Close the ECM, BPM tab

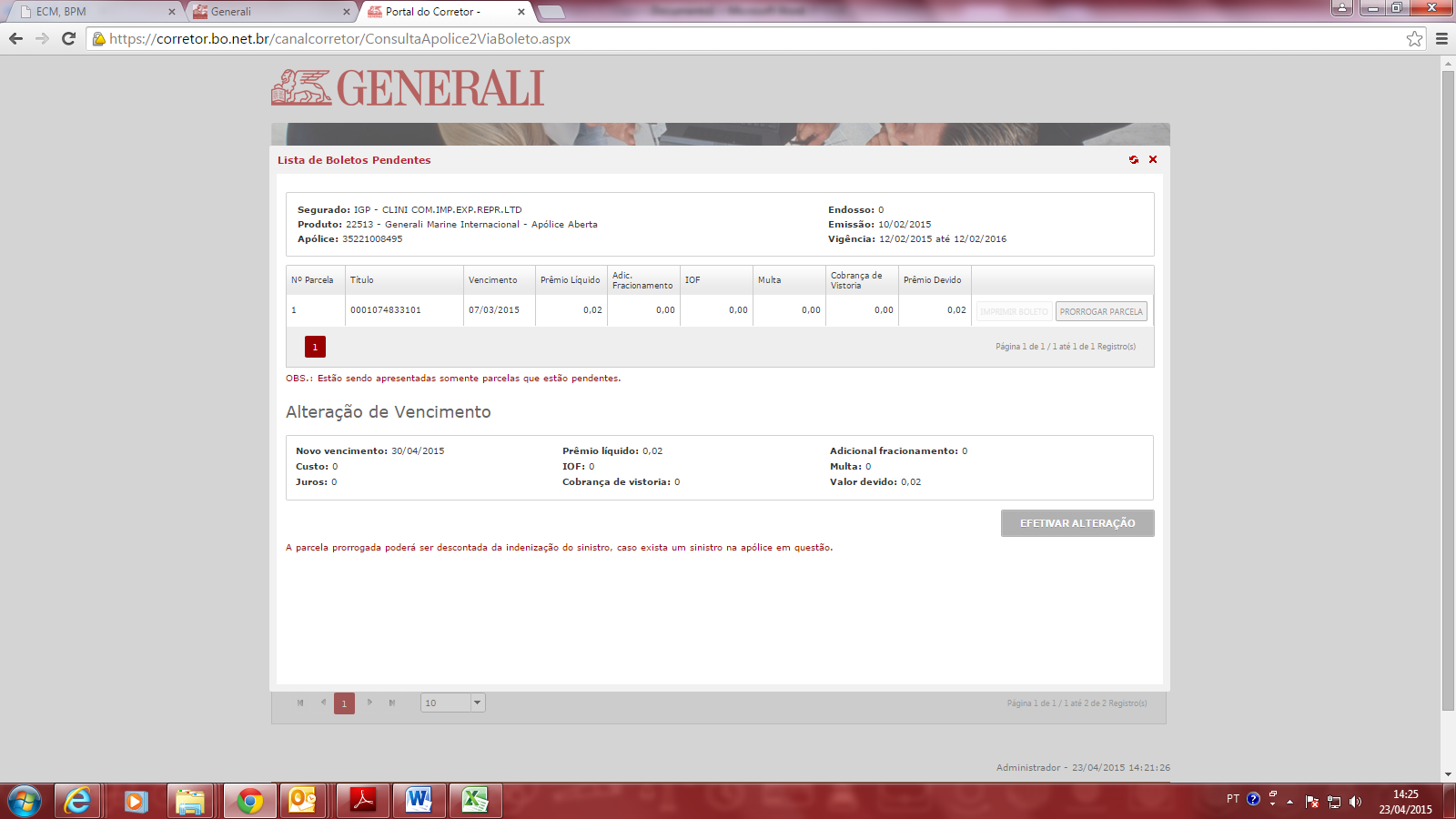(171, 12)
